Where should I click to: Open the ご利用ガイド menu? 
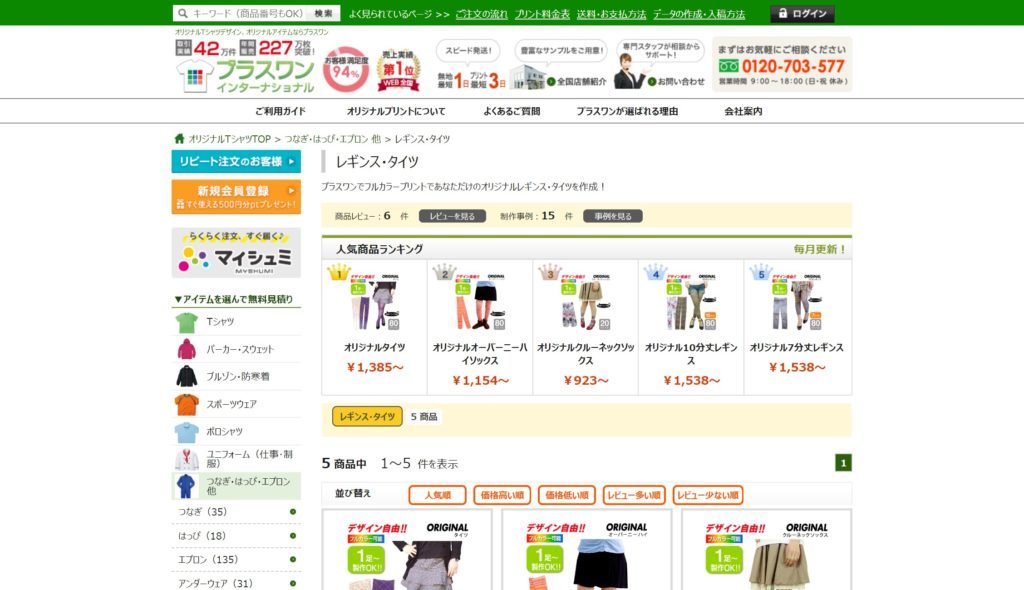[x=280, y=111]
